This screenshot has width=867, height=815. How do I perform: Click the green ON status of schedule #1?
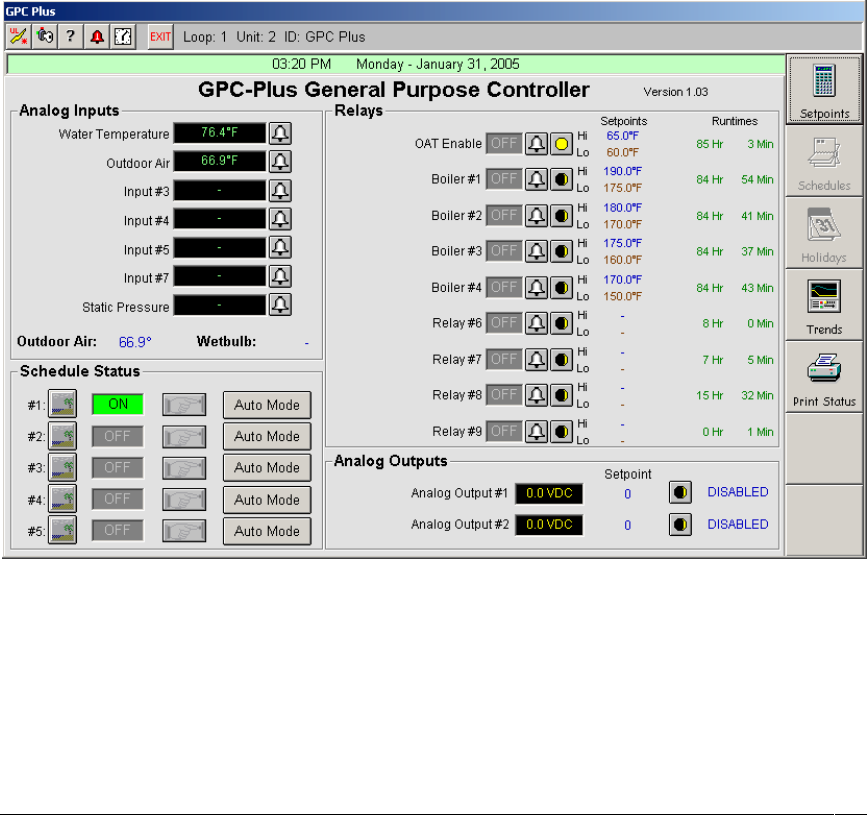pyautogui.click(x=118, y=404)
